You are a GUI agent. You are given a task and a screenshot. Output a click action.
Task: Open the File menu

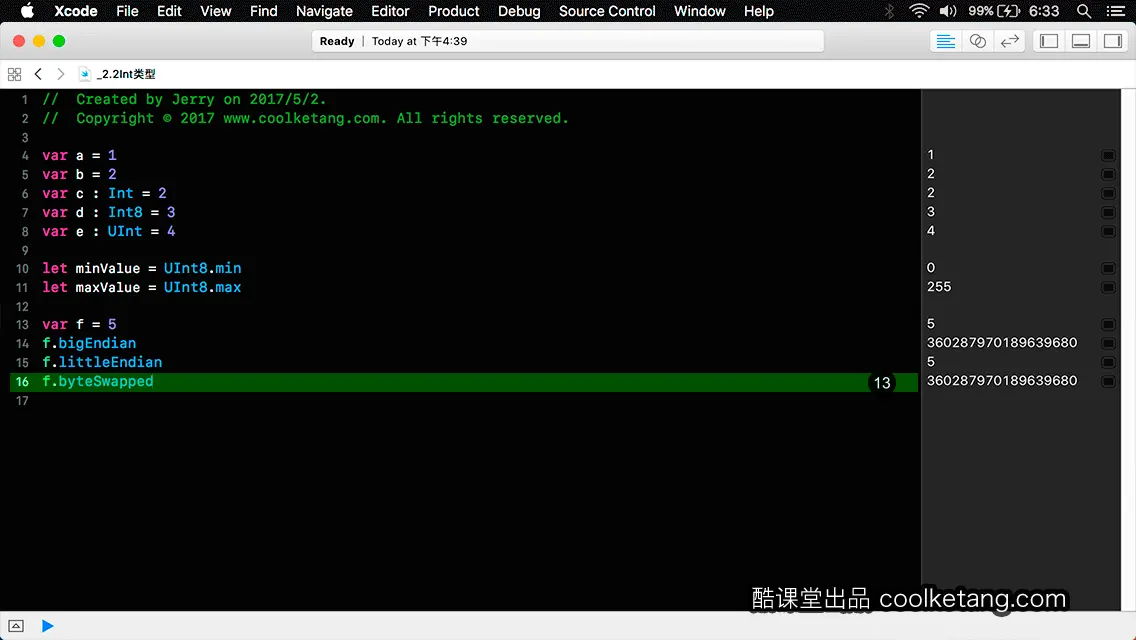[x=127, y=11]
